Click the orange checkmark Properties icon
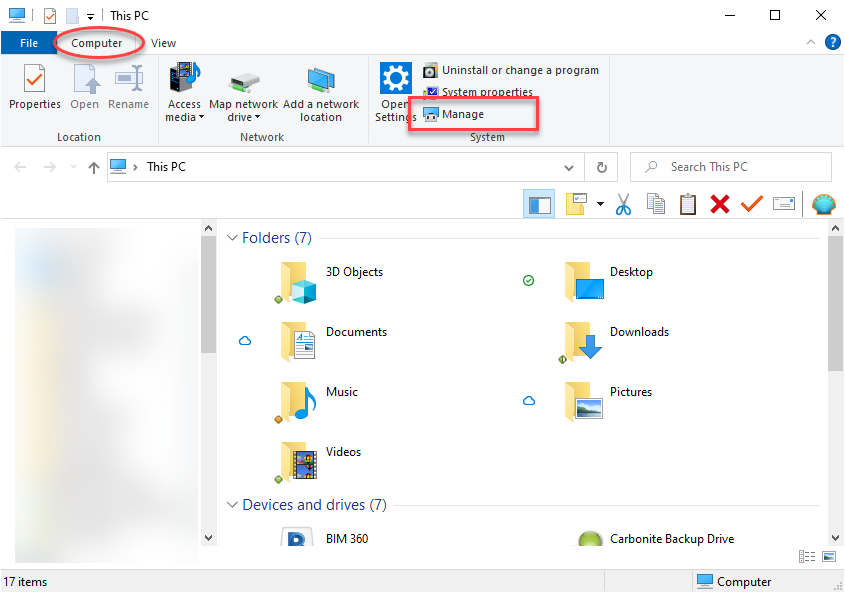This screenshot has width=845, height=593. pos(751,204)
